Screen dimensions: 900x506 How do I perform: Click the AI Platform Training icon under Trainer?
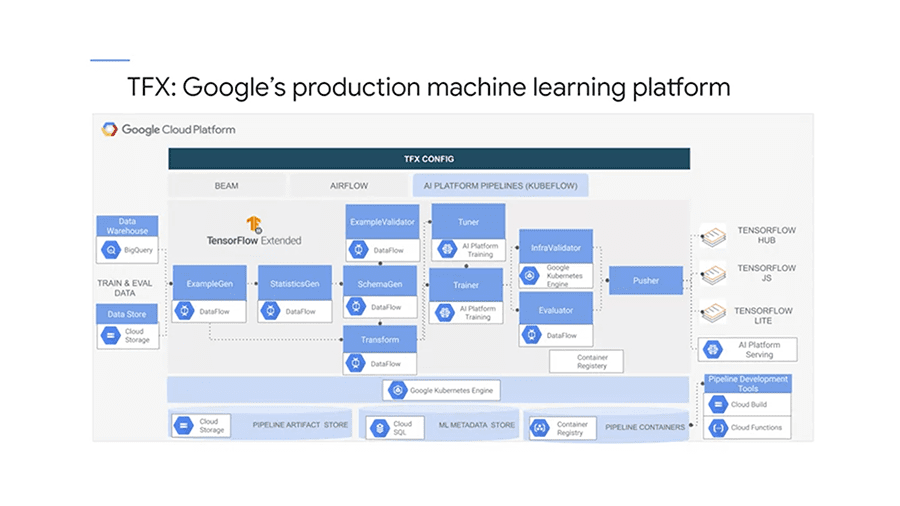point(444,312)
